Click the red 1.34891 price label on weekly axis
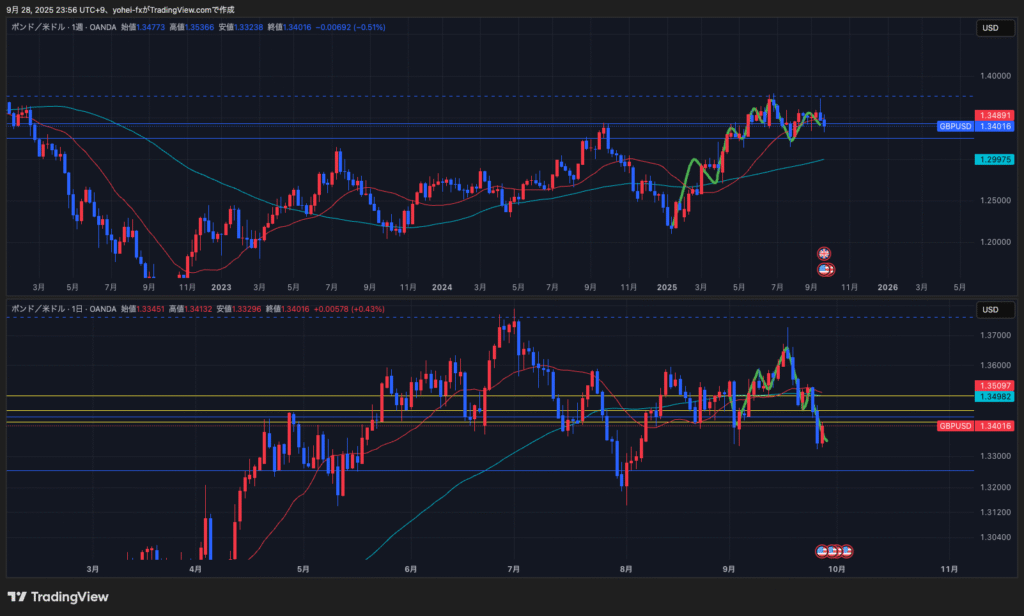 tap(996, 115)
